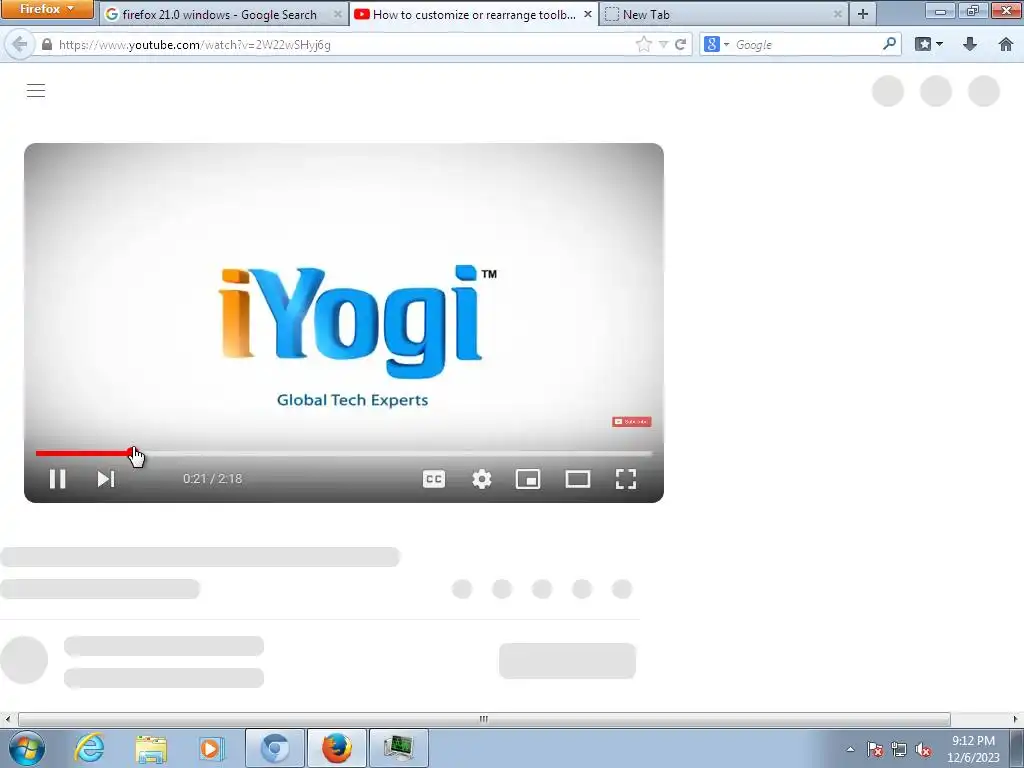Open the Windows Start menu
1024x768 pixels.
(27, 748)
